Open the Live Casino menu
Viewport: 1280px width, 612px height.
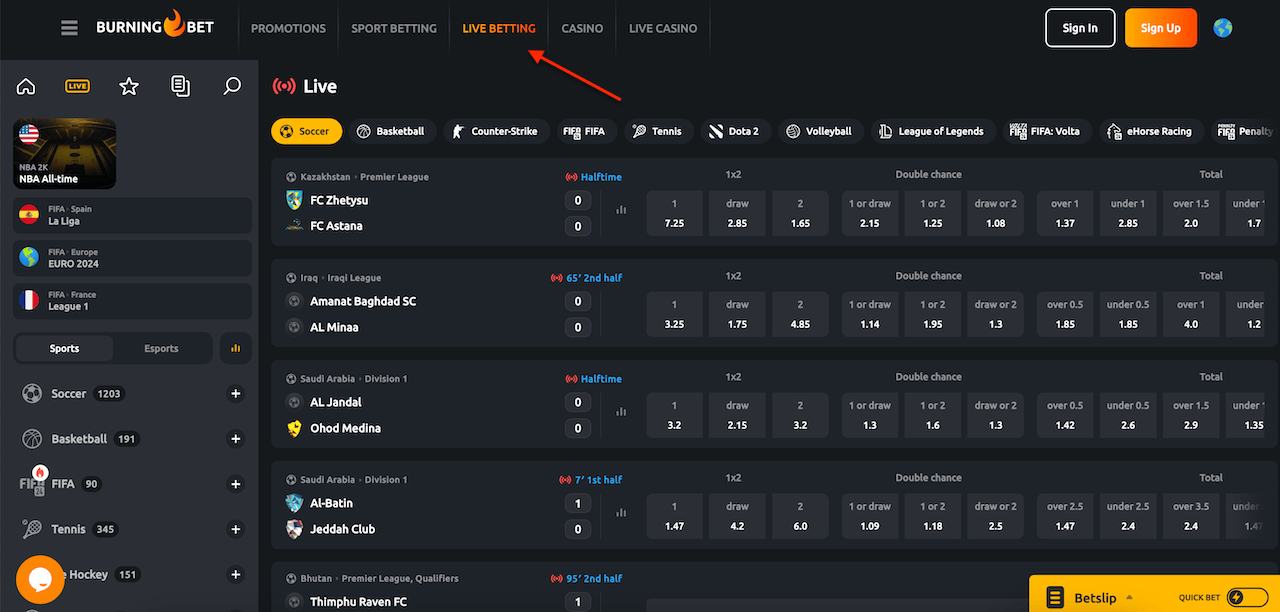663,28
